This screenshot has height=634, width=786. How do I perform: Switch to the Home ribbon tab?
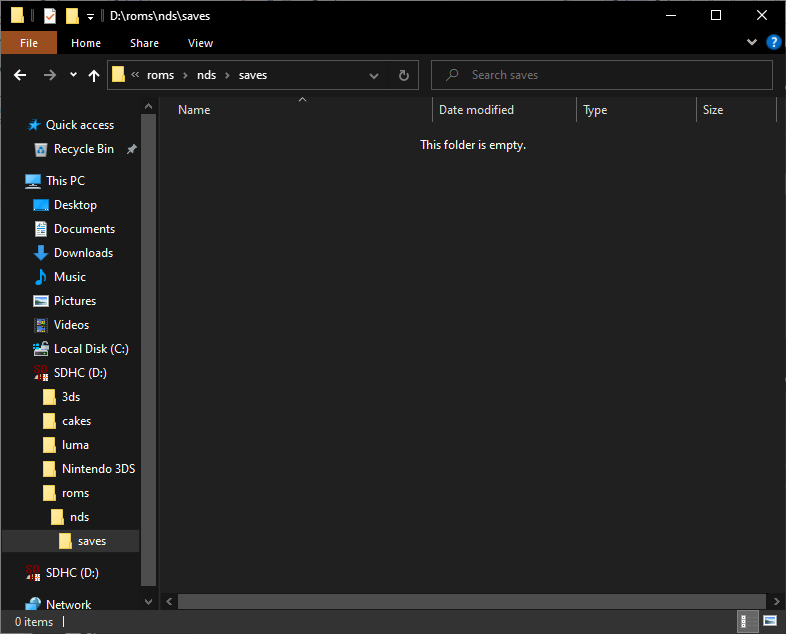click(x=86, y=43)
